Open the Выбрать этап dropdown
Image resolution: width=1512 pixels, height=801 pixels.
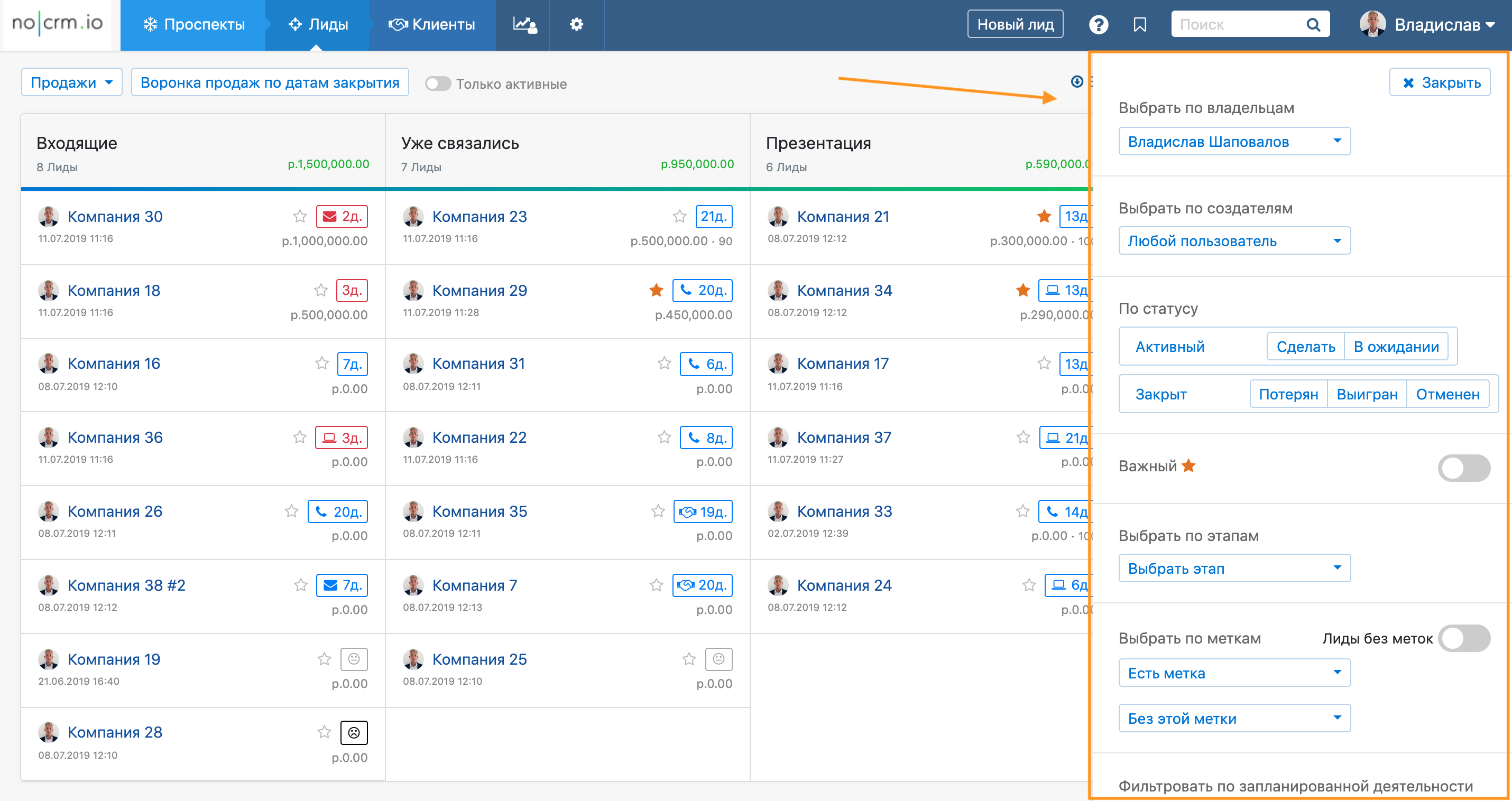[1234, 568]
